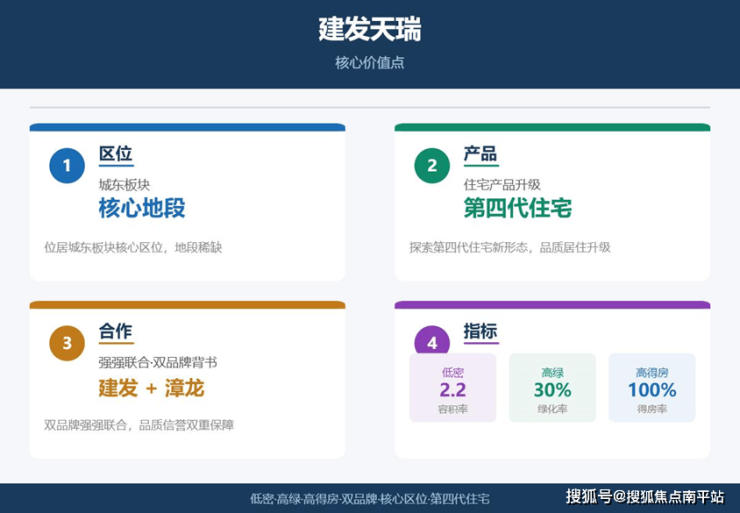740x513 pixels.
Task: Click the purple number 4 circle
Action: 432,342
